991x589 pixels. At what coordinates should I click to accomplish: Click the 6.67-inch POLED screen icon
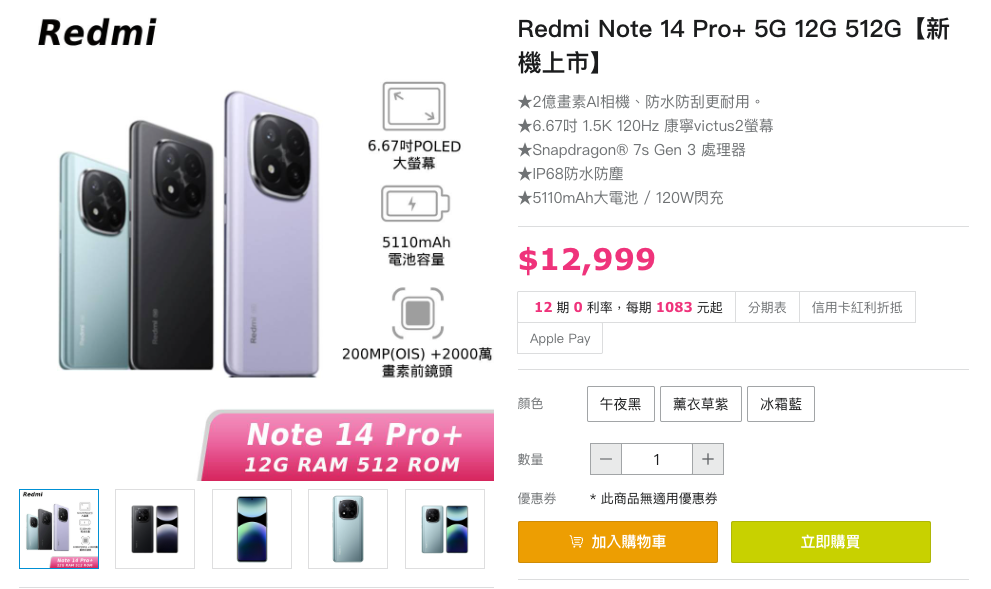pyautogui.click(x=413, y=106)
